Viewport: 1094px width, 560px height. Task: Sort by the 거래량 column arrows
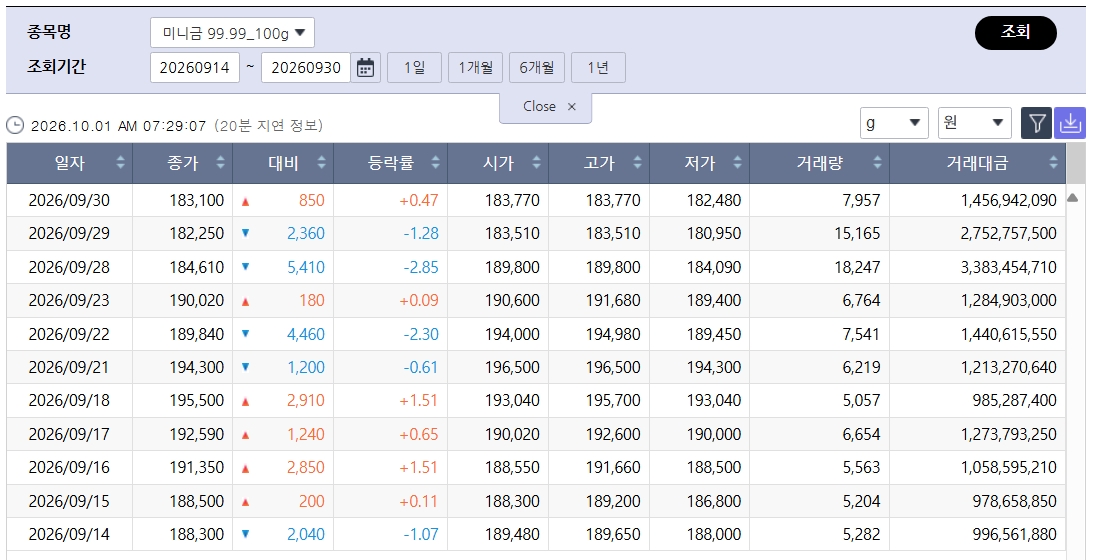(x=877, y=162)
